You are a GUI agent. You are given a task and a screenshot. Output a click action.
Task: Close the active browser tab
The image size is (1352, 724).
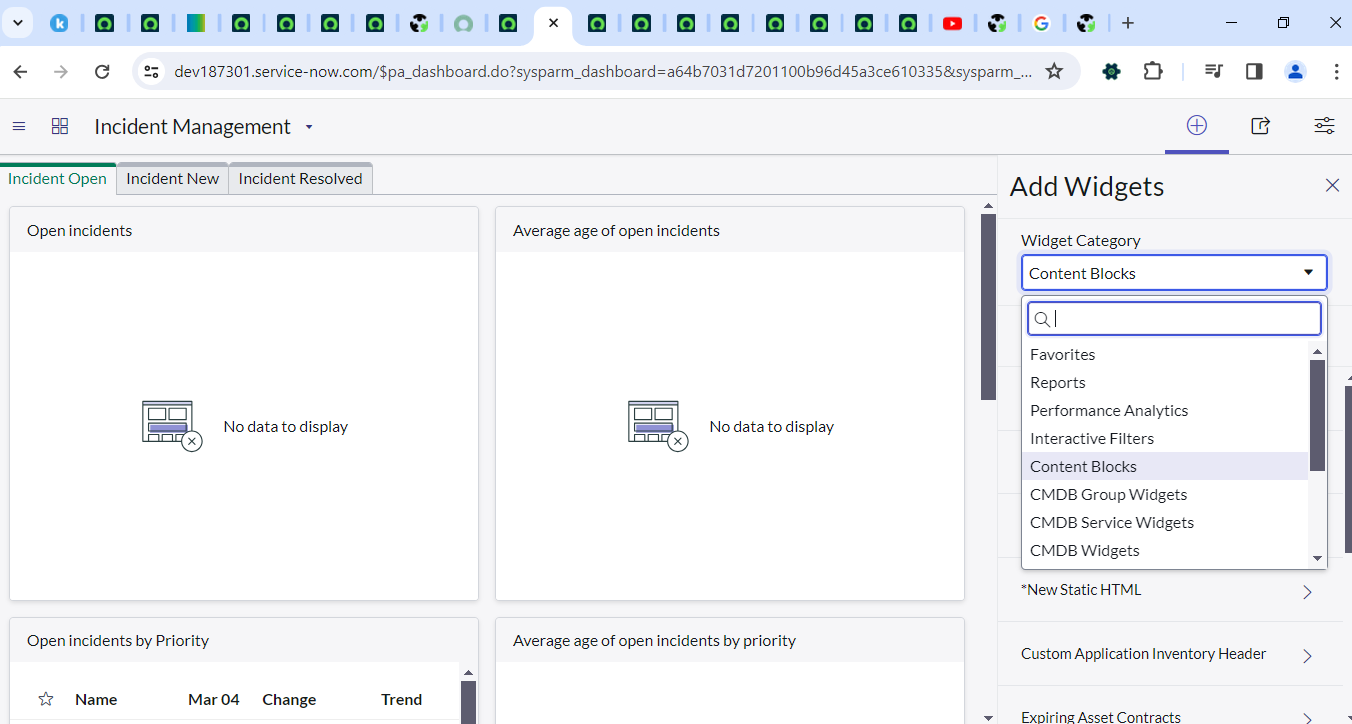pyautogui.click(x=553, y=23)
